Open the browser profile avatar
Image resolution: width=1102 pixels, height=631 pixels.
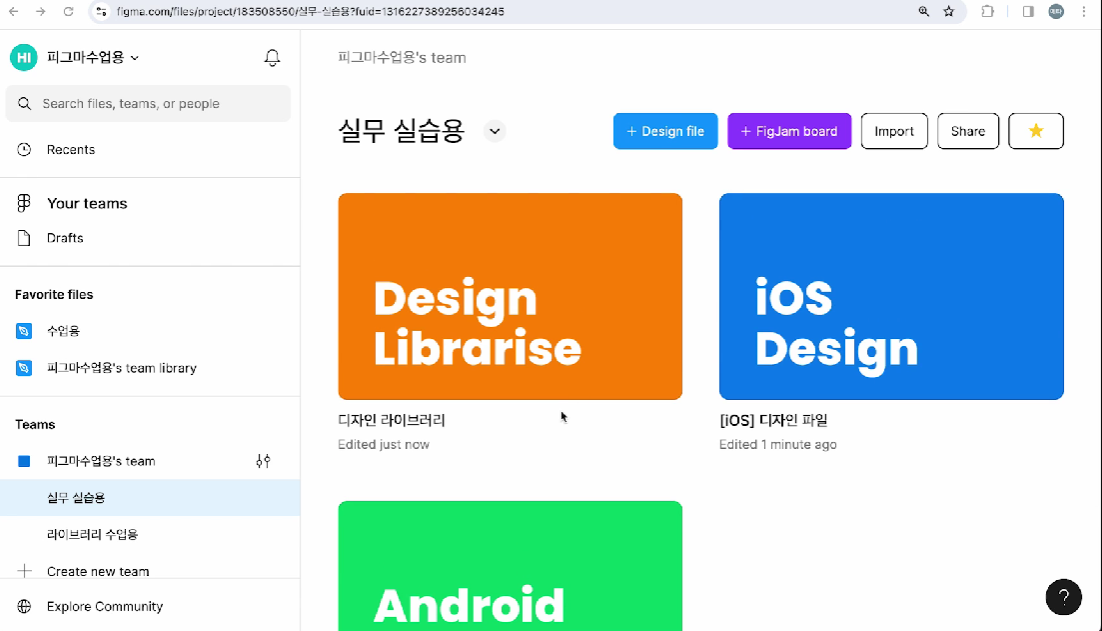click(1056, 11)
